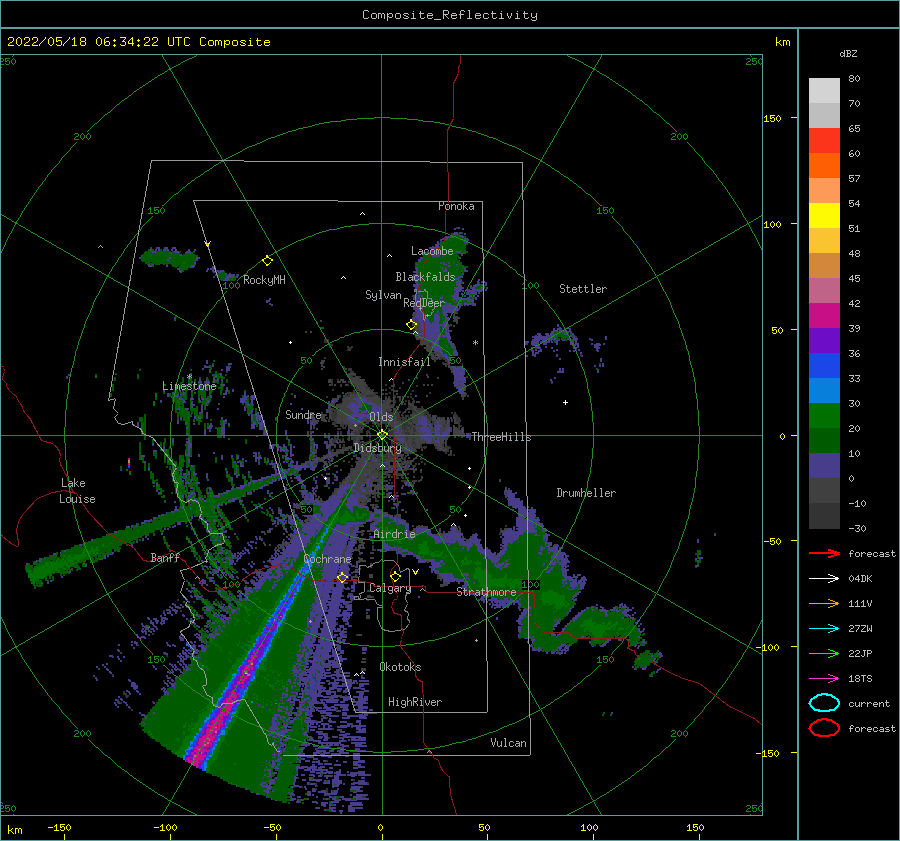Image resolution: width=900 pixels, height=841 pixels.
Task: Select the Stettler city label
Action: [583, 289]
